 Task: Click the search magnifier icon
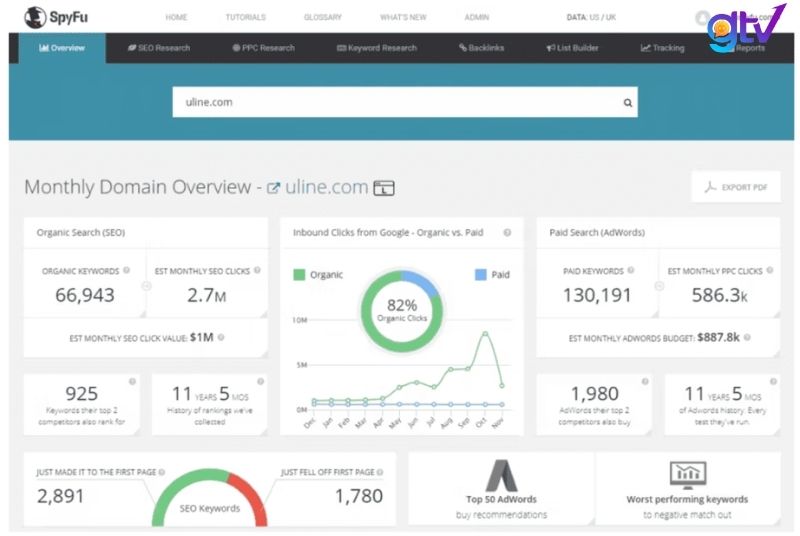tap(628, 102)
